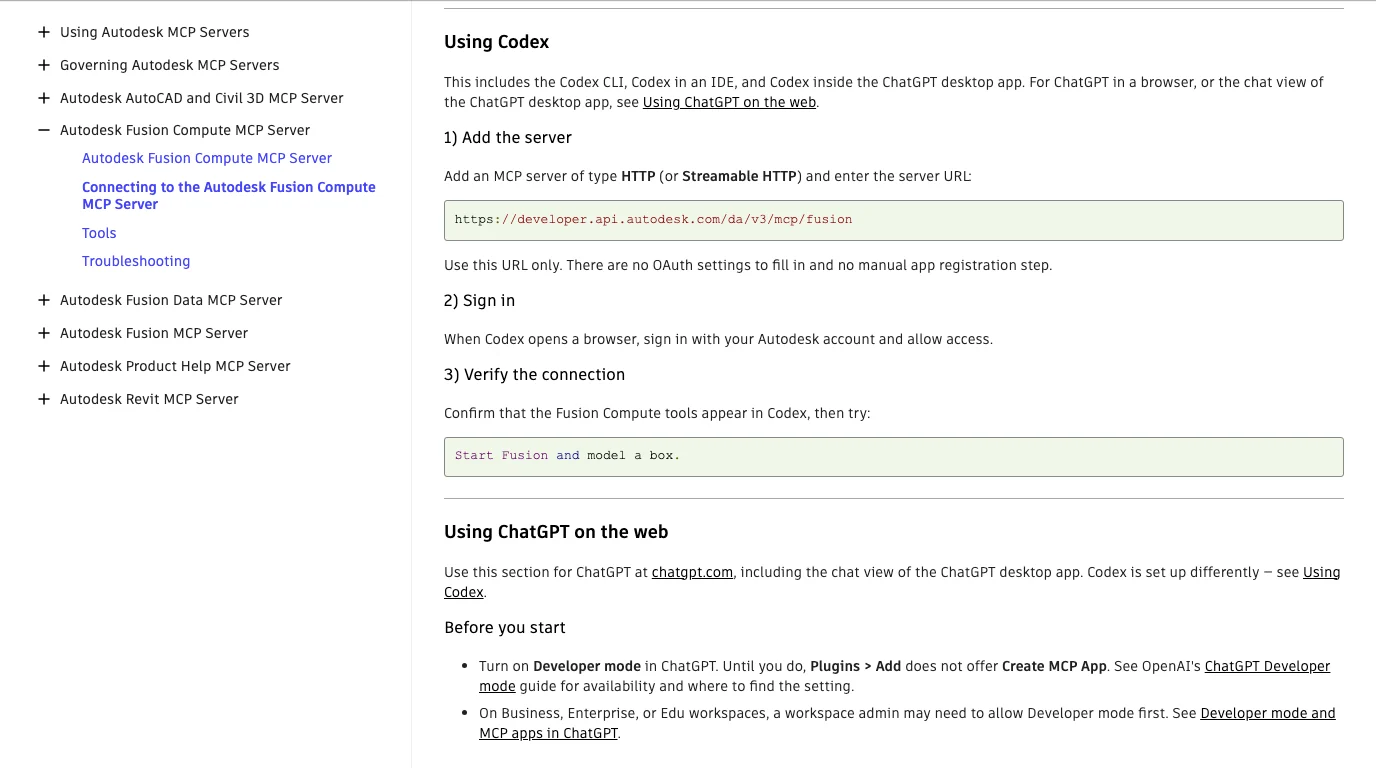Screen dimensions: 1376x768
Task: Click the fusion server URL code block
Action: tap(894, 220)
